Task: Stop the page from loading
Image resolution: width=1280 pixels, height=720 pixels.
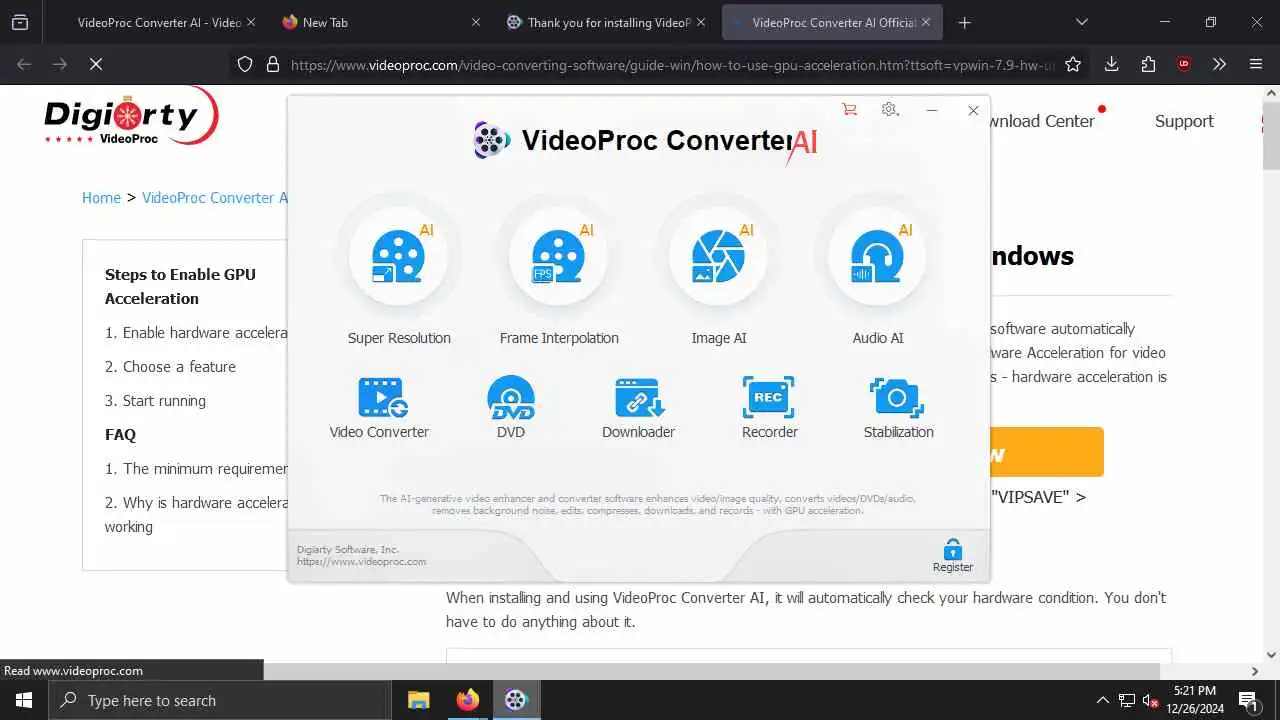Action: point(96,64)
